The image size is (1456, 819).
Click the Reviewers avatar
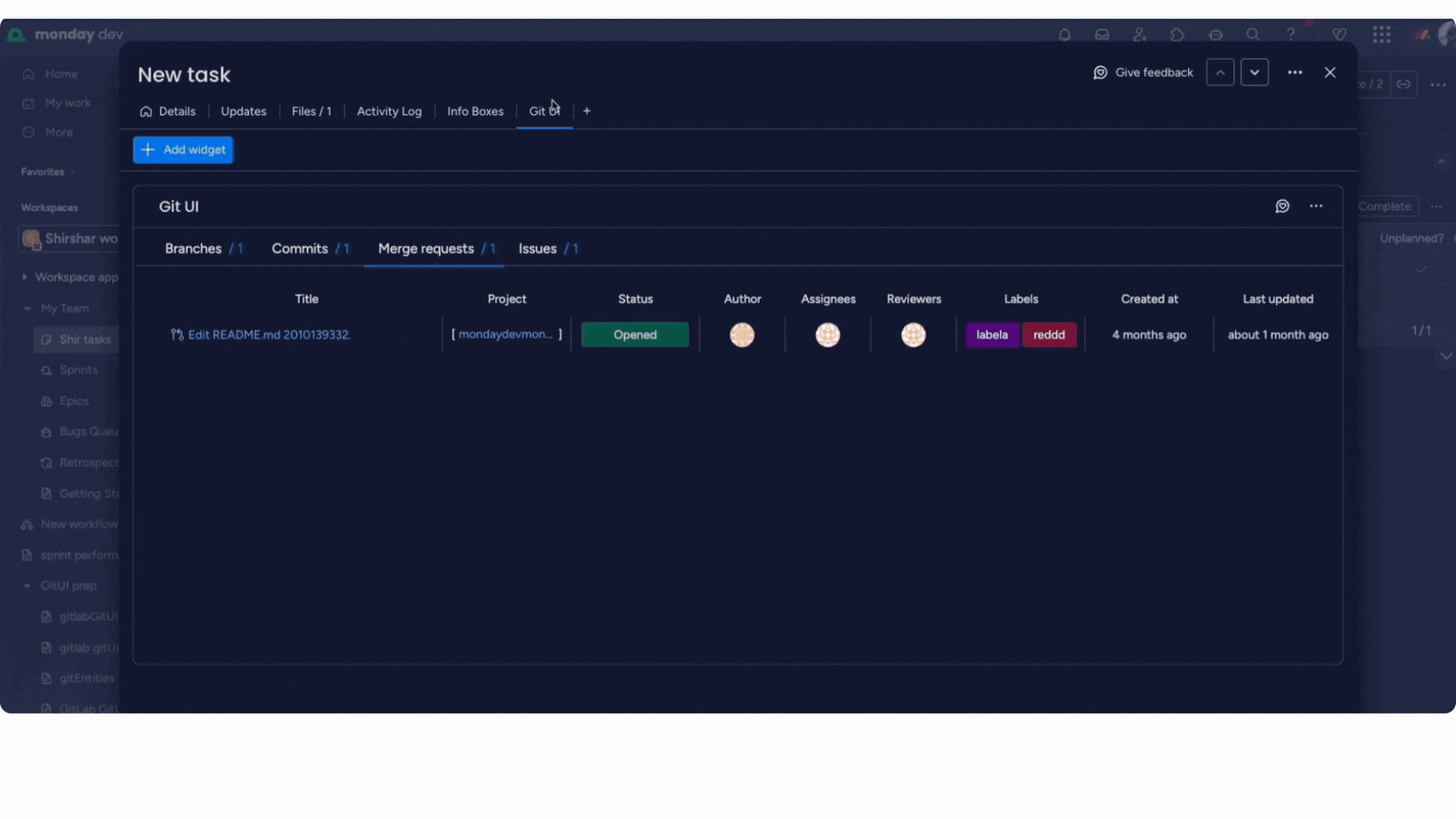pyautogui.click(x=914, y=335)
